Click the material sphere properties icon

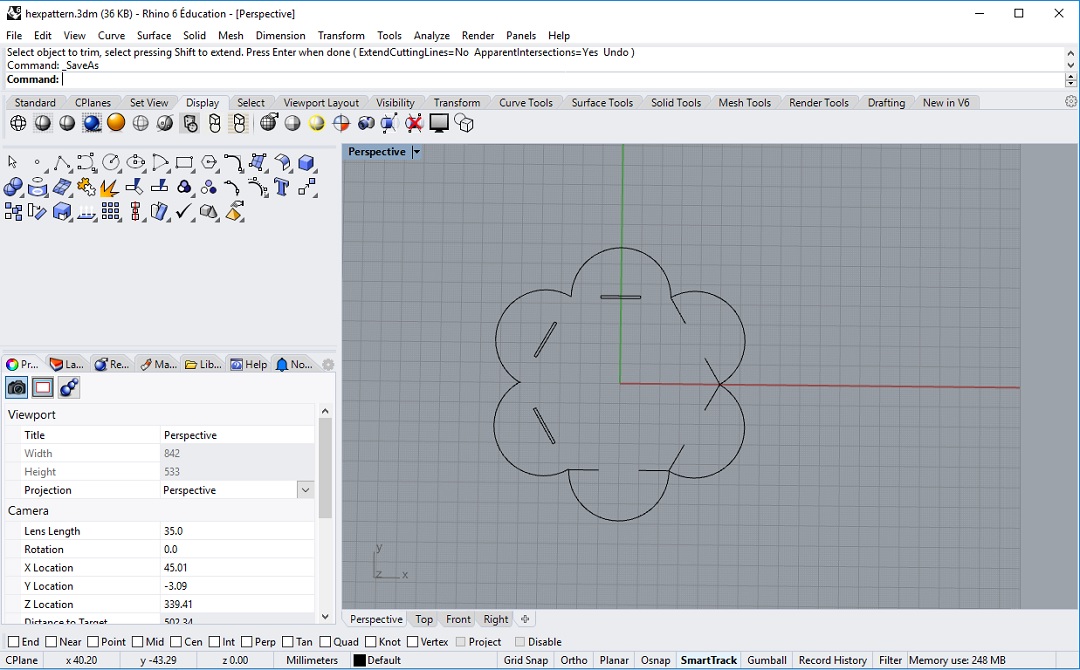pos(69,388)
